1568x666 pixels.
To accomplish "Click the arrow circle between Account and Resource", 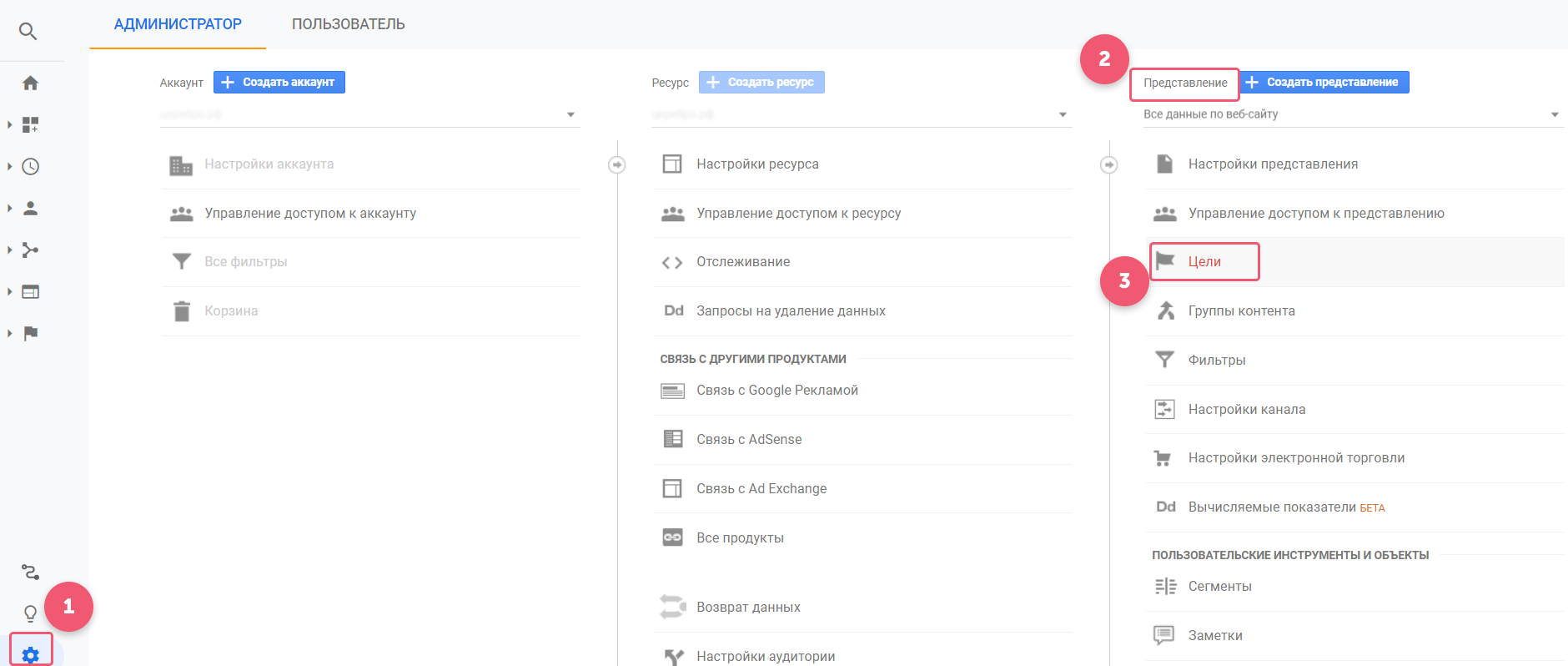I will point(616,164).
